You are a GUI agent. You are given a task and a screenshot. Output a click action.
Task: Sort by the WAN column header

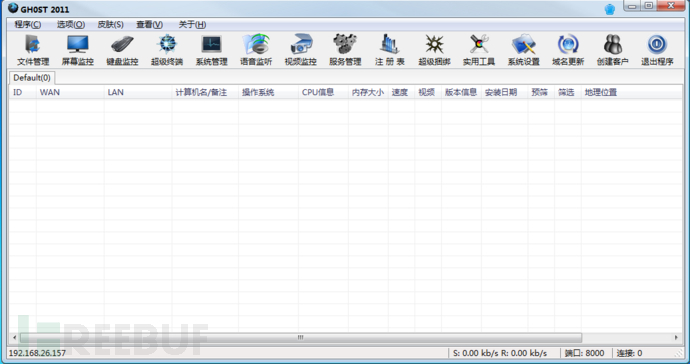[x=70, y=92]
